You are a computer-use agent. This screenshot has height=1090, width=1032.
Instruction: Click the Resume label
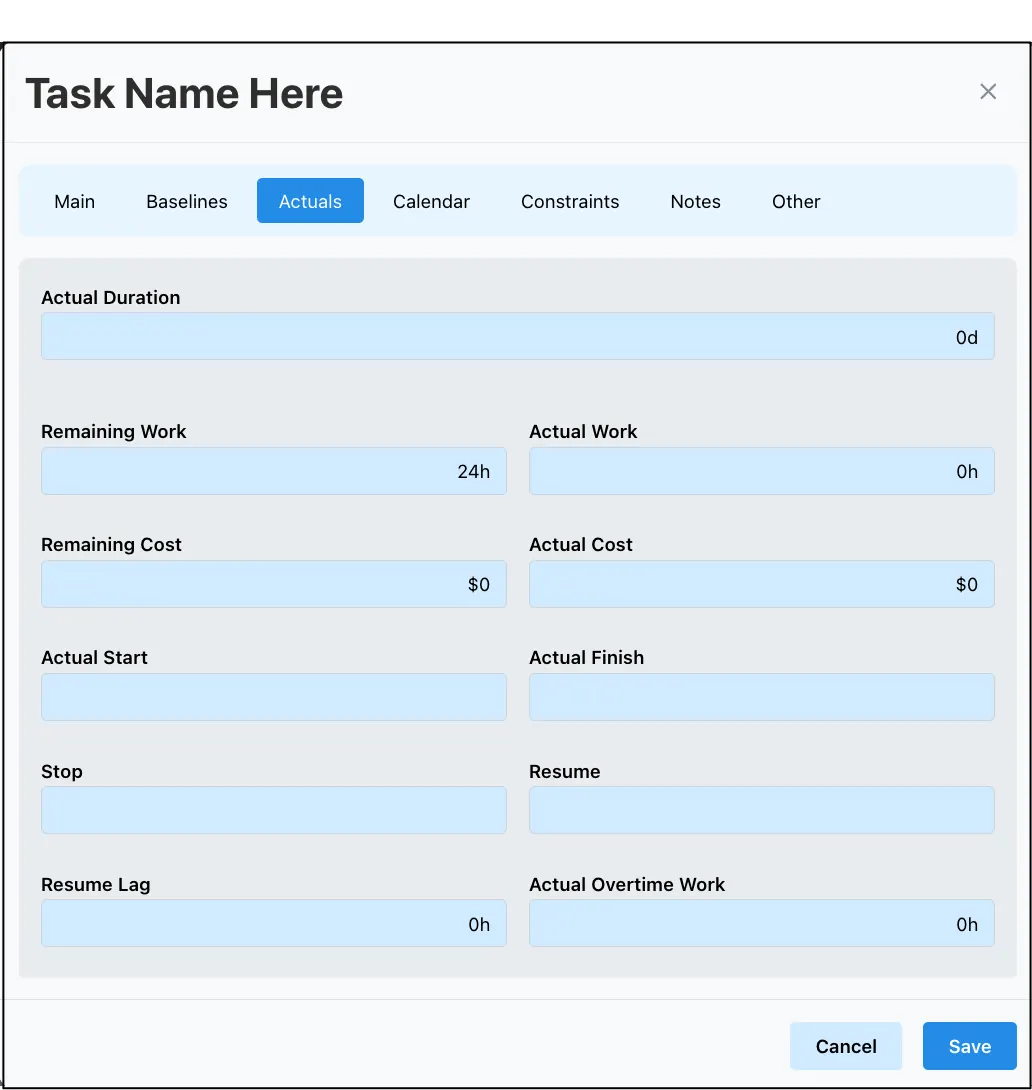[x=565, y=772]
